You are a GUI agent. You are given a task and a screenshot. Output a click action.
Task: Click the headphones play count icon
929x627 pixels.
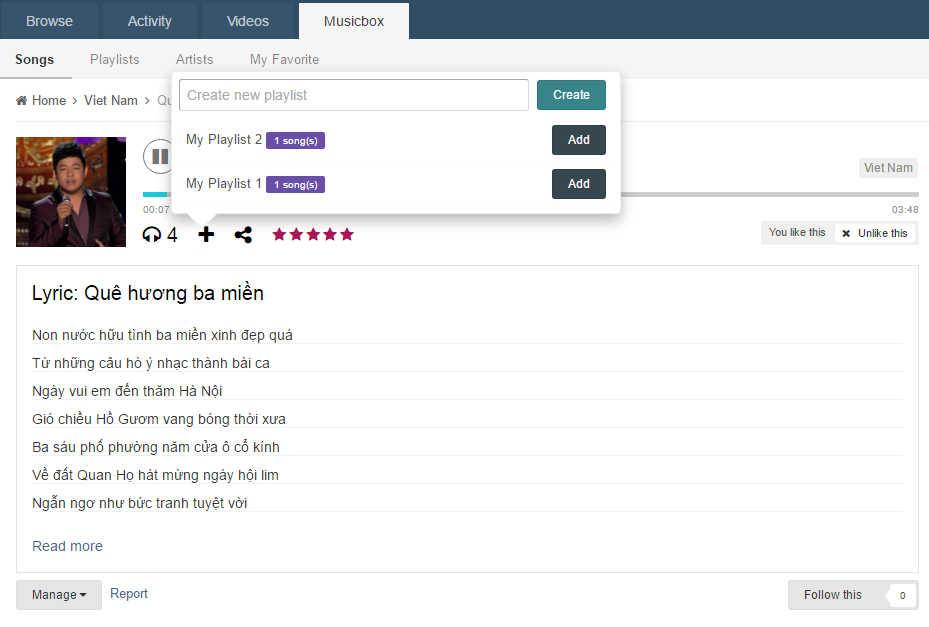coord(152,235)
